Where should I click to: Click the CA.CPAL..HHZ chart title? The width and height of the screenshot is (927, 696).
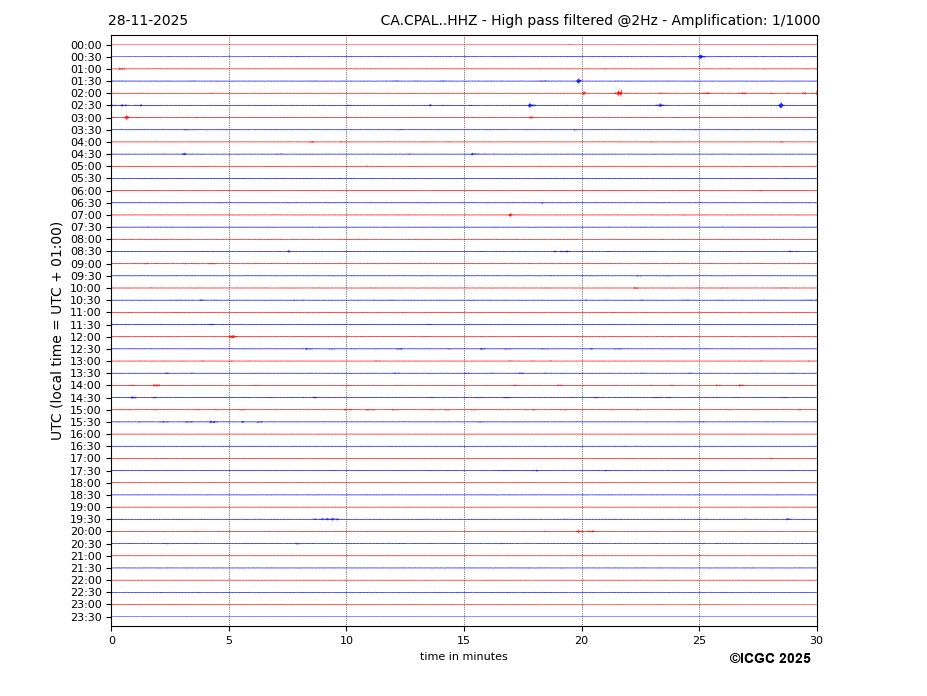pyautogui.click(x=599, y=21)
